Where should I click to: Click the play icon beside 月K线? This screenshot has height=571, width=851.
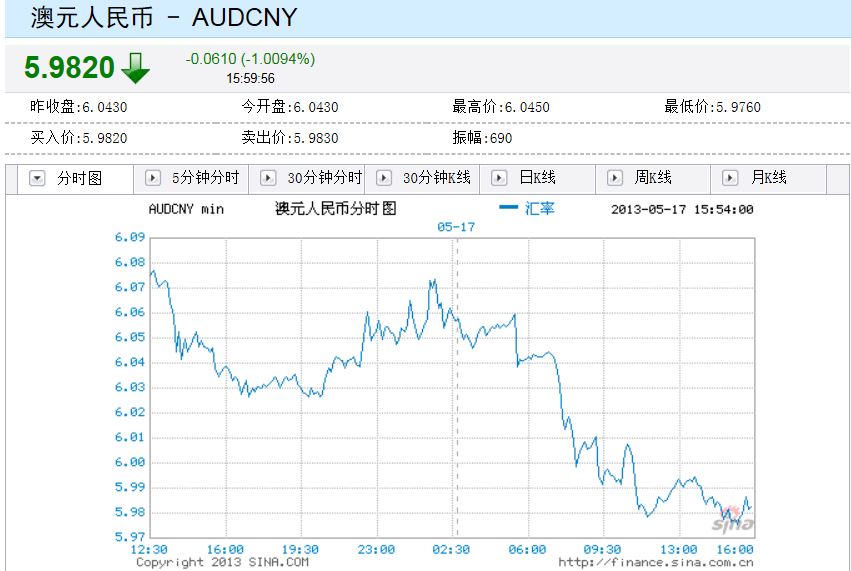[x=731, y=178]
